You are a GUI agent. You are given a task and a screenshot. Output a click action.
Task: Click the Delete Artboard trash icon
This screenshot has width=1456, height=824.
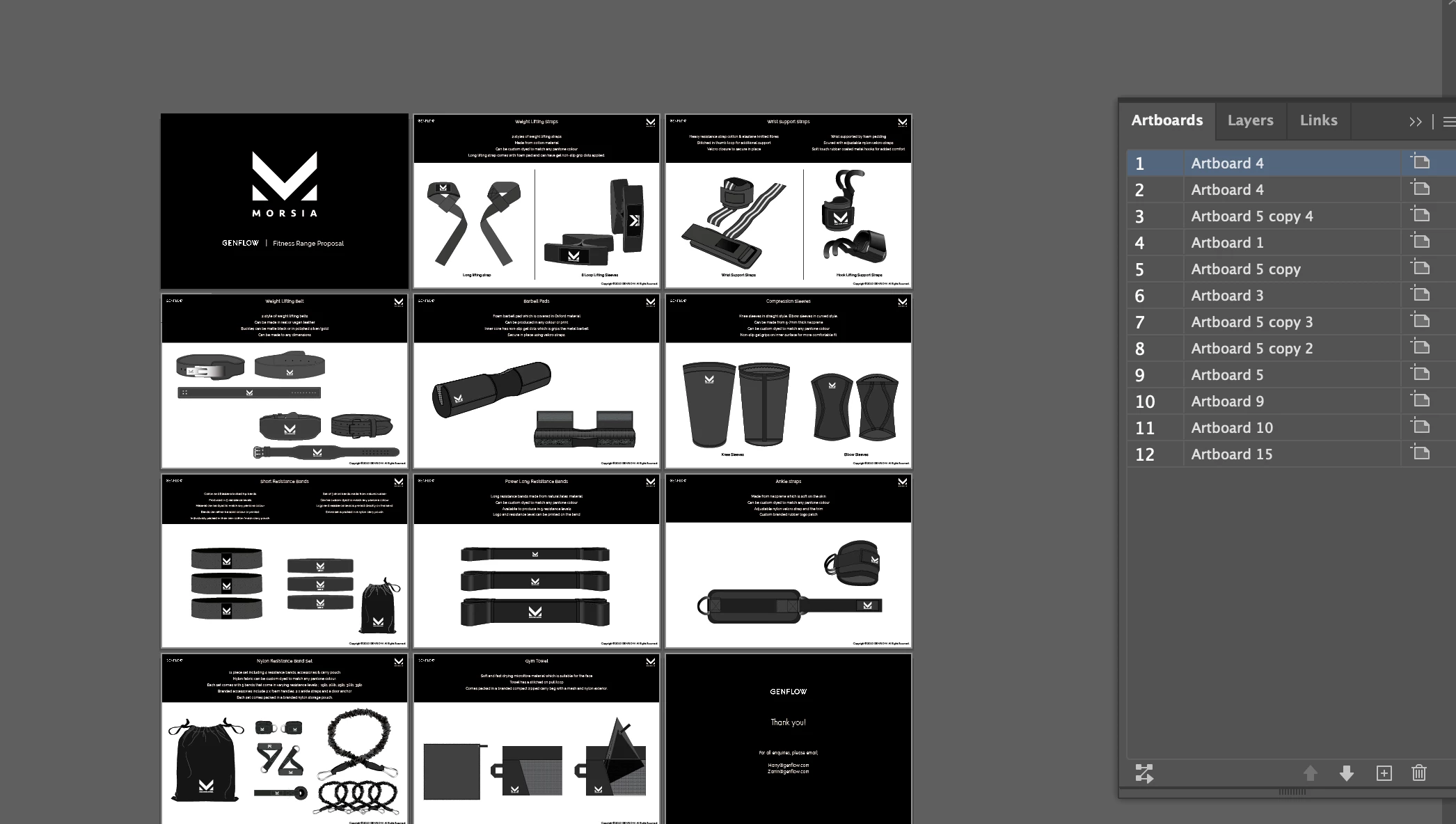coord(1419,773)
